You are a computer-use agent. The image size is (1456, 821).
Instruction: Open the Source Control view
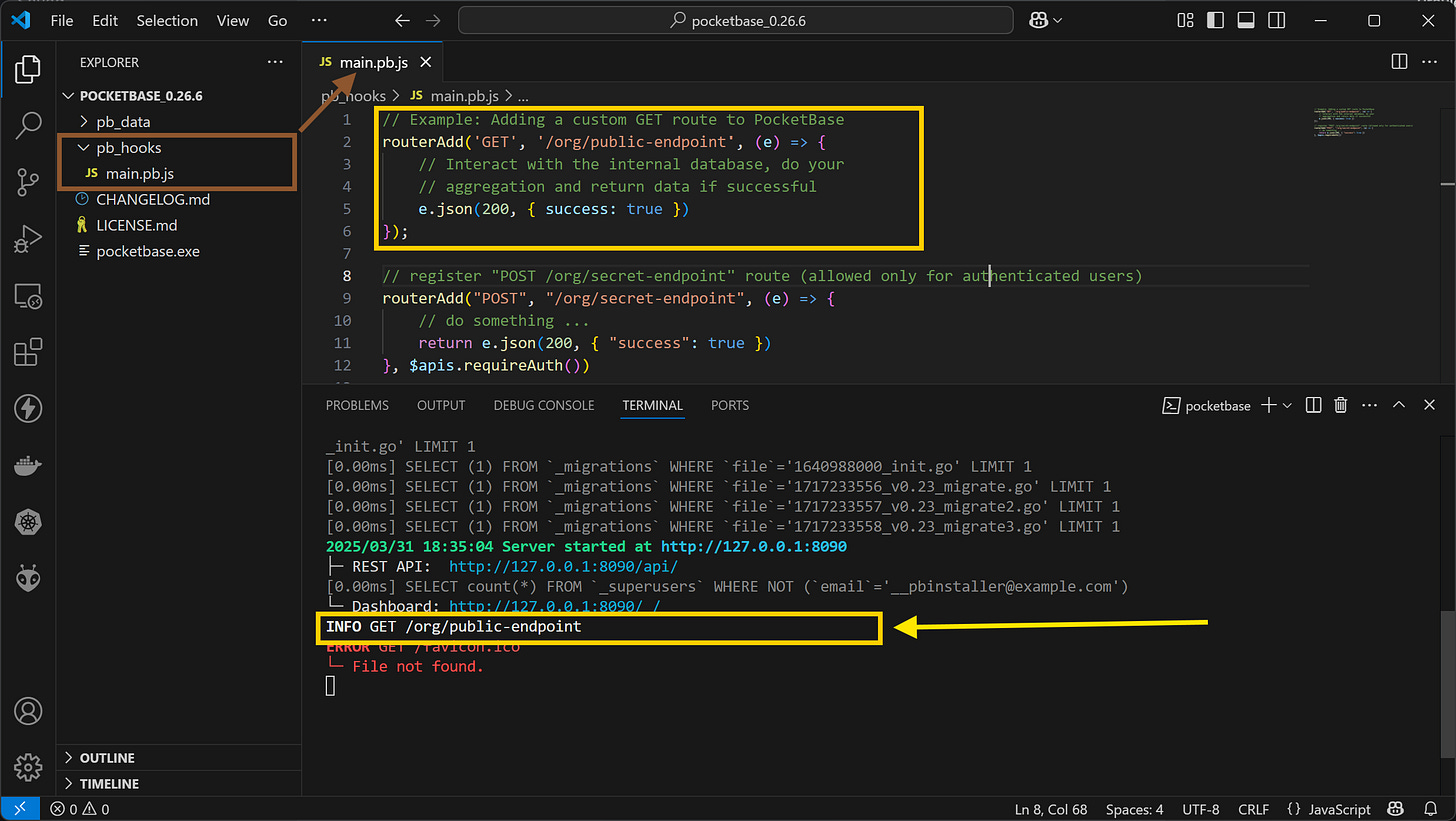click(x=28, y=183)
